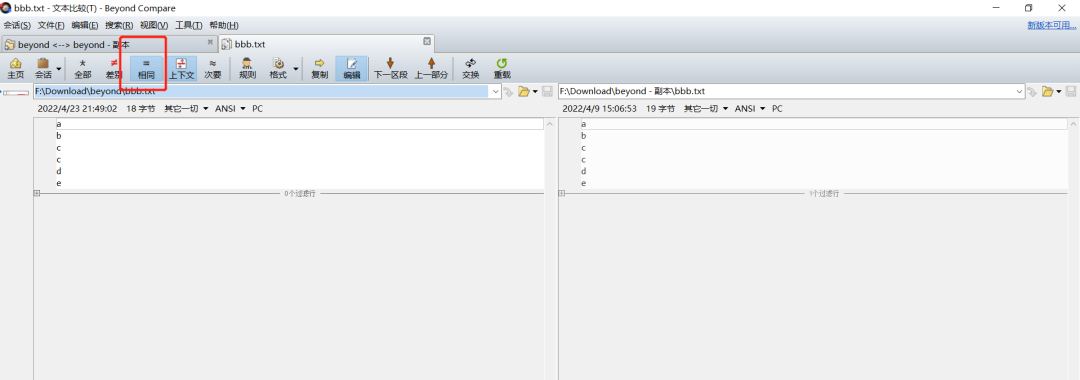Click left pane scrollbar up arrow
Screen dimensions: 1080x380
[549, 125]
